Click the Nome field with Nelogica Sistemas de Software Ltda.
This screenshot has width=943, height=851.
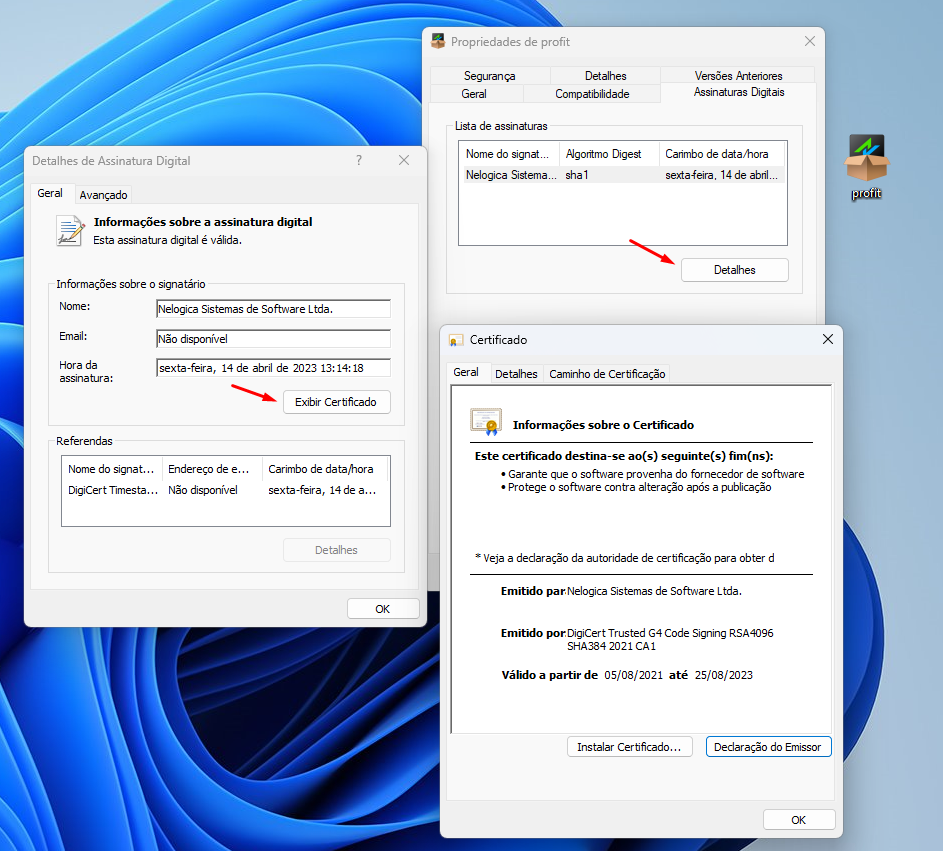pyautogui.click(x=273, y=309)
